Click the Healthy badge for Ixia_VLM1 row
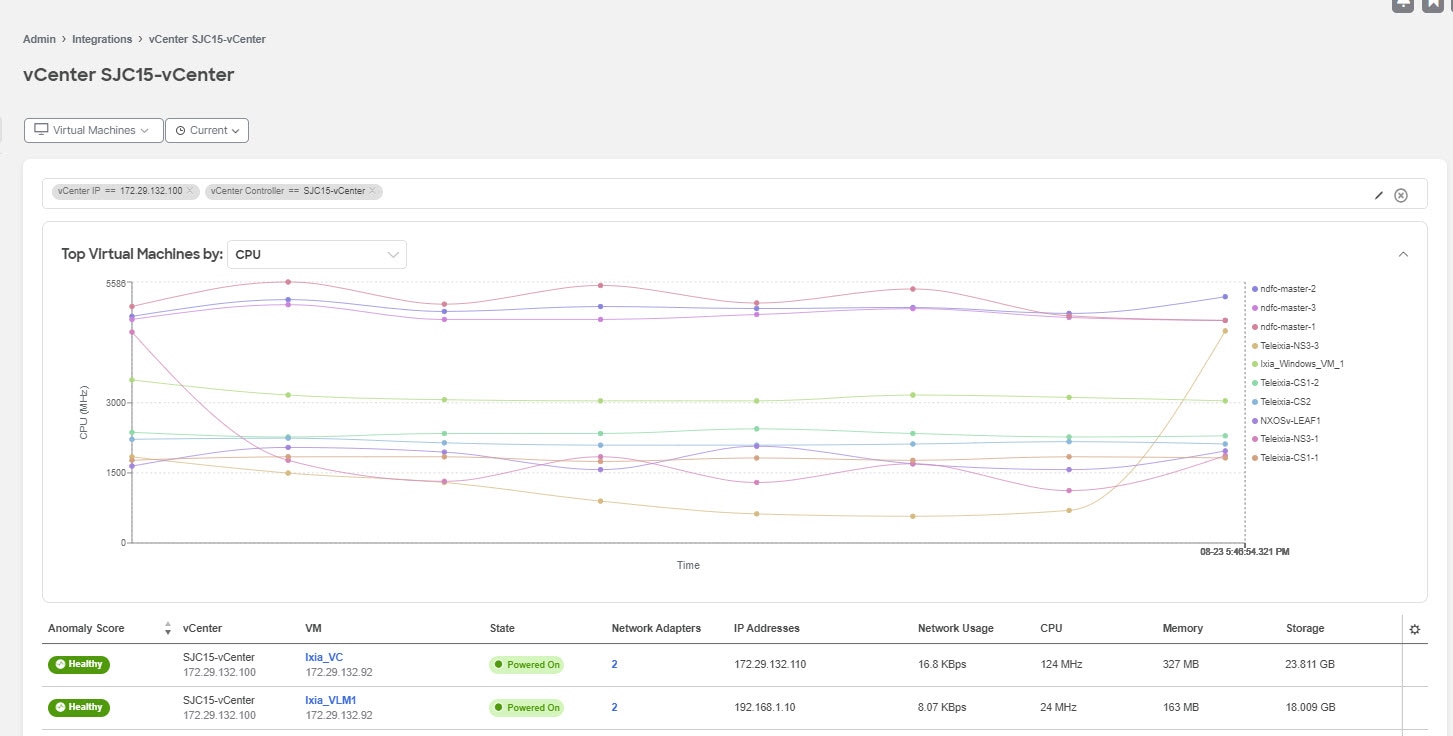 pyautogui.click(x=79, y=707)
